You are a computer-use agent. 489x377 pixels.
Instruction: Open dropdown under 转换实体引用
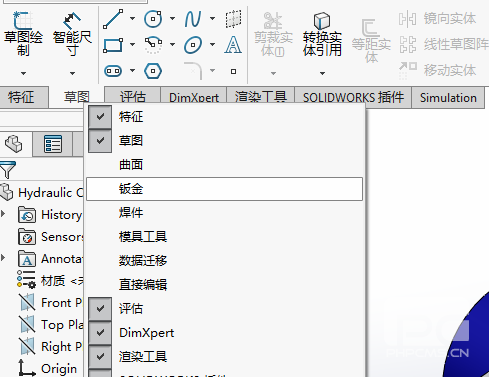(x=322, y=73)
